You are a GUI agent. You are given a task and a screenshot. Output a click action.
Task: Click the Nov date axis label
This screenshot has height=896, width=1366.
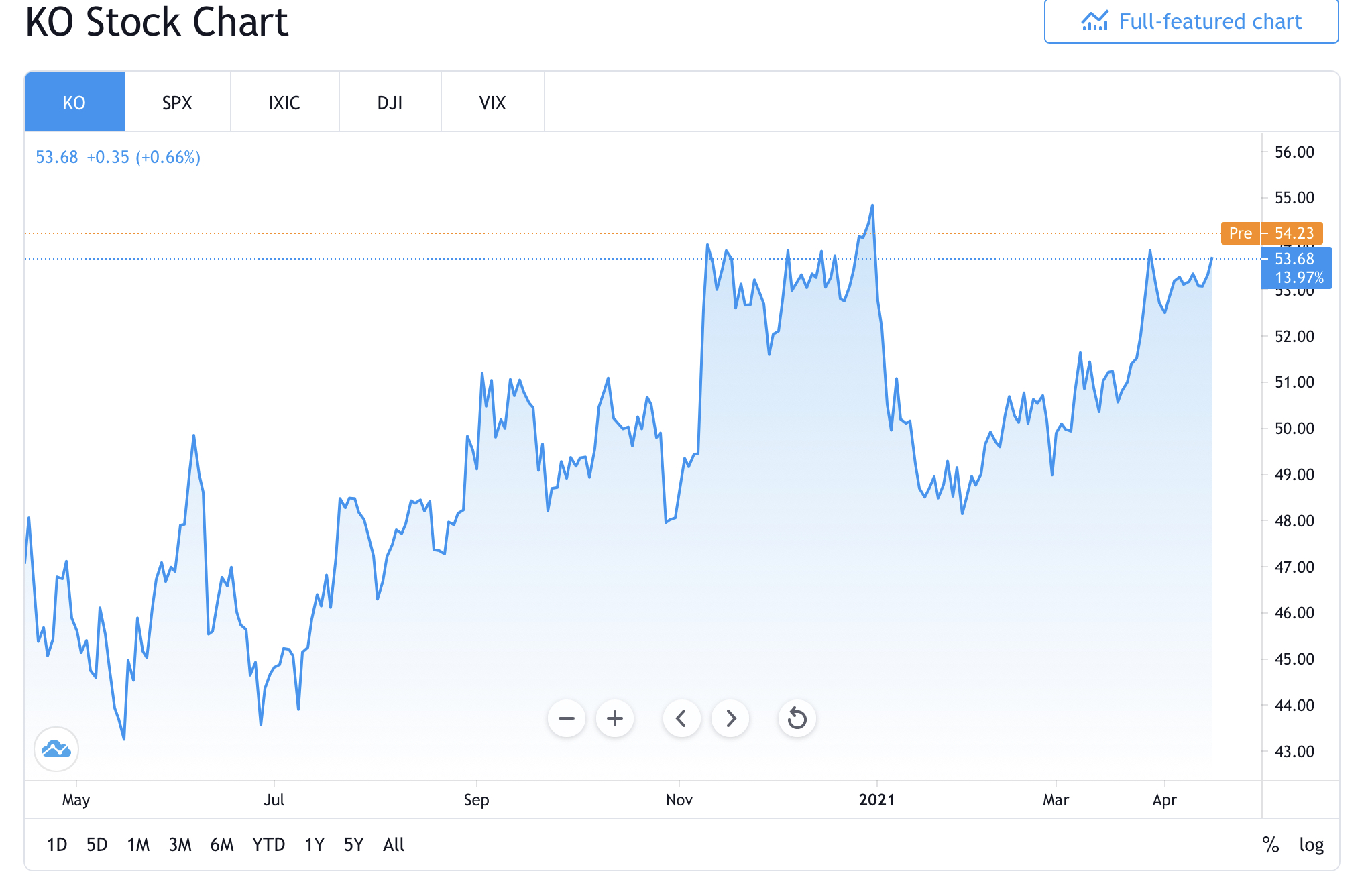[x=679, y=799]
